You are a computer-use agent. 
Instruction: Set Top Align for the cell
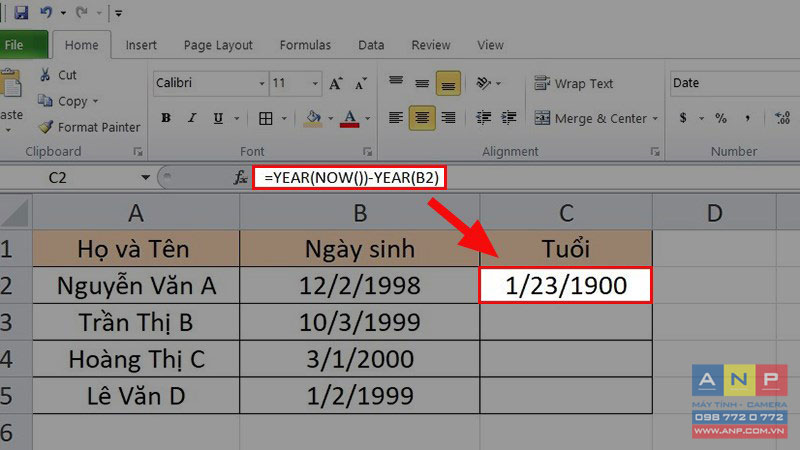(396, 83)
